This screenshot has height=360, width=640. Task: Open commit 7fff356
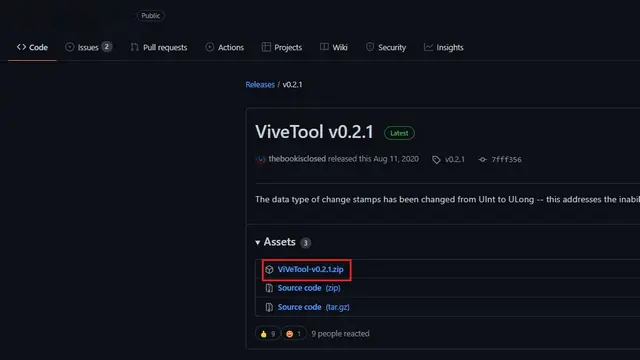(507, 159)
